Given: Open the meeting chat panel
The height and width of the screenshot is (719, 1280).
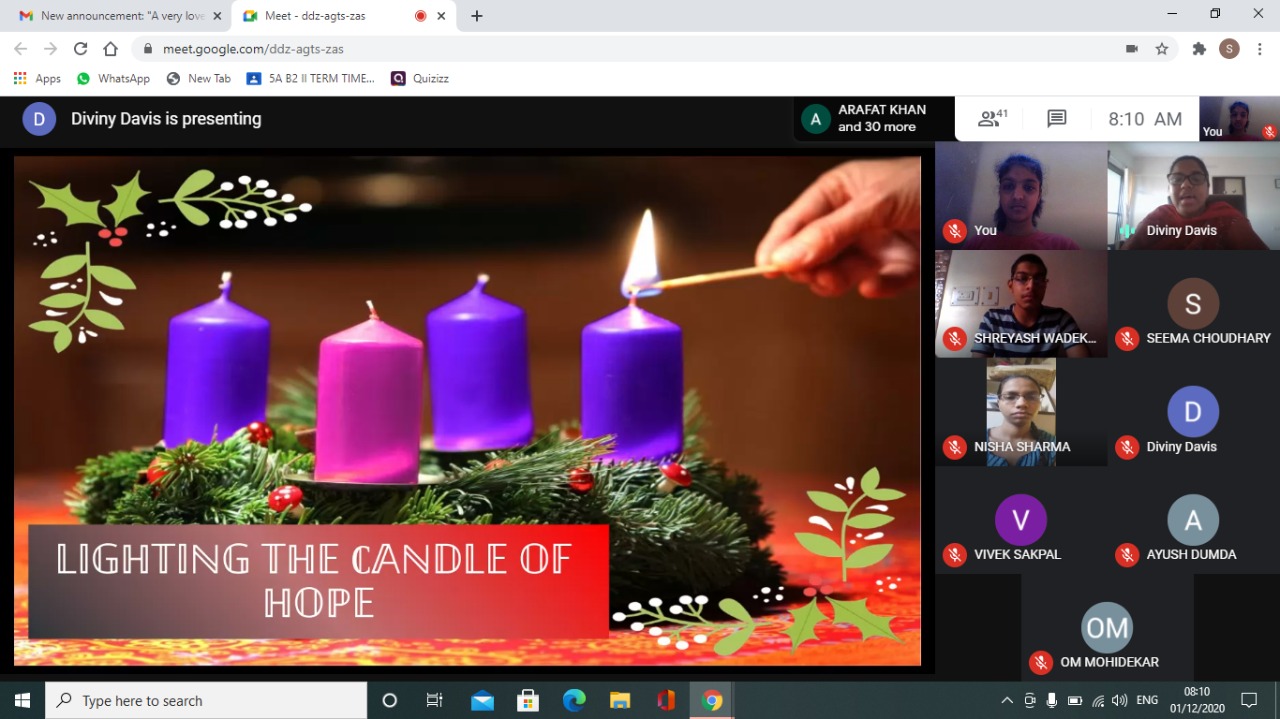Looking at the screenshot, I should (1056, 119).
